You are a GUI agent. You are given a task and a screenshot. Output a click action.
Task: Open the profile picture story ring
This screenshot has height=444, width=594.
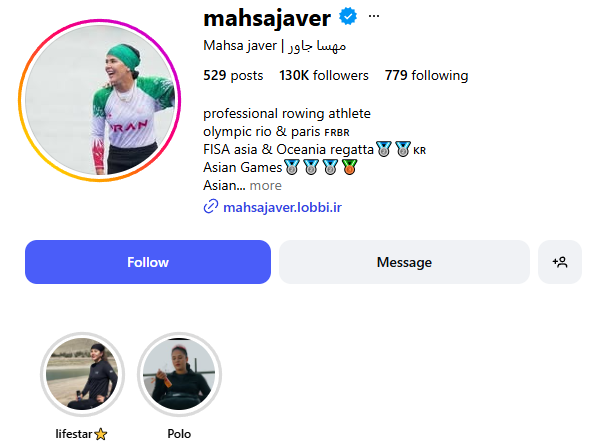coord(100,100)
